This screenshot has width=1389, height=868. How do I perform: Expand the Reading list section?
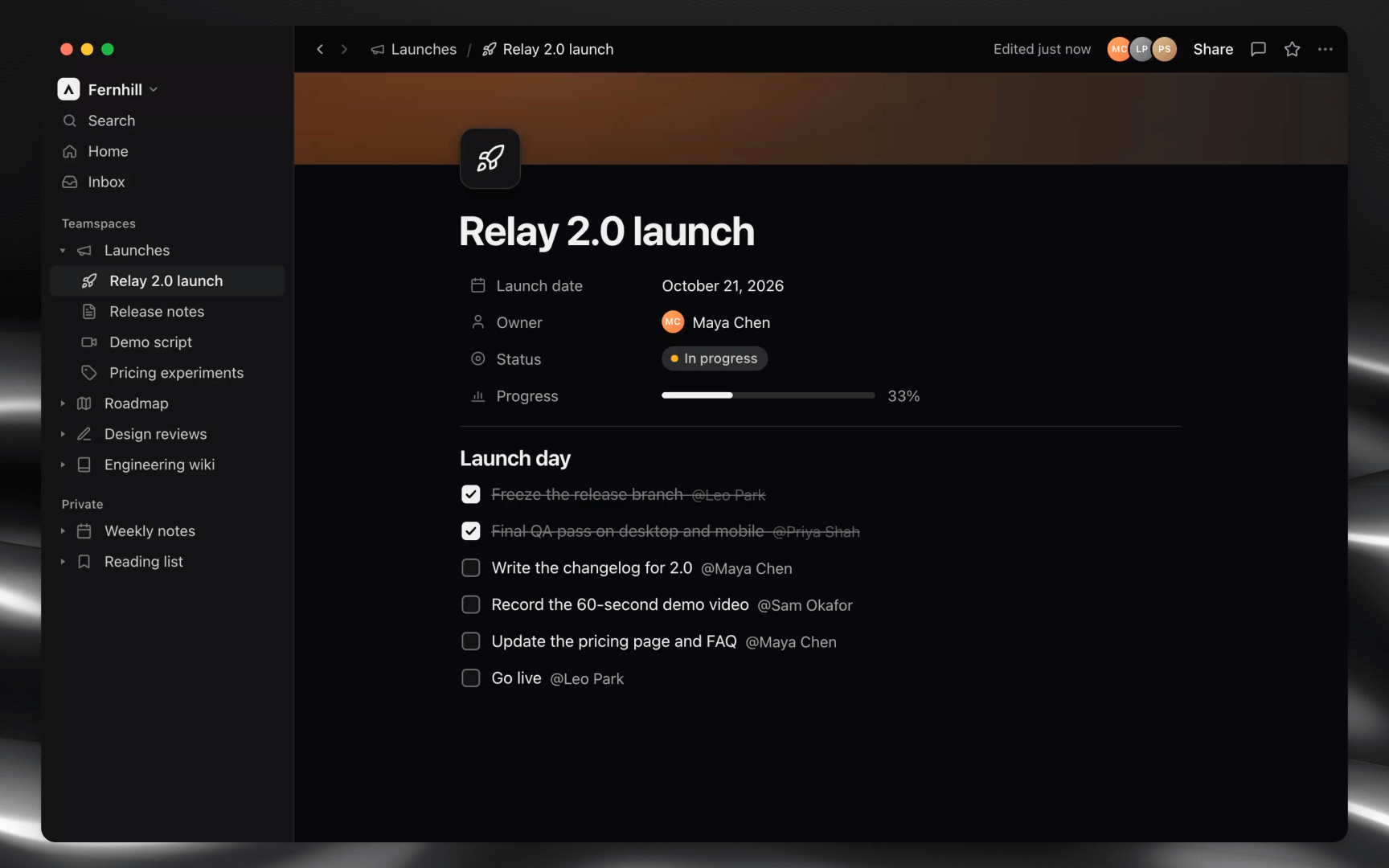[63, 562]
